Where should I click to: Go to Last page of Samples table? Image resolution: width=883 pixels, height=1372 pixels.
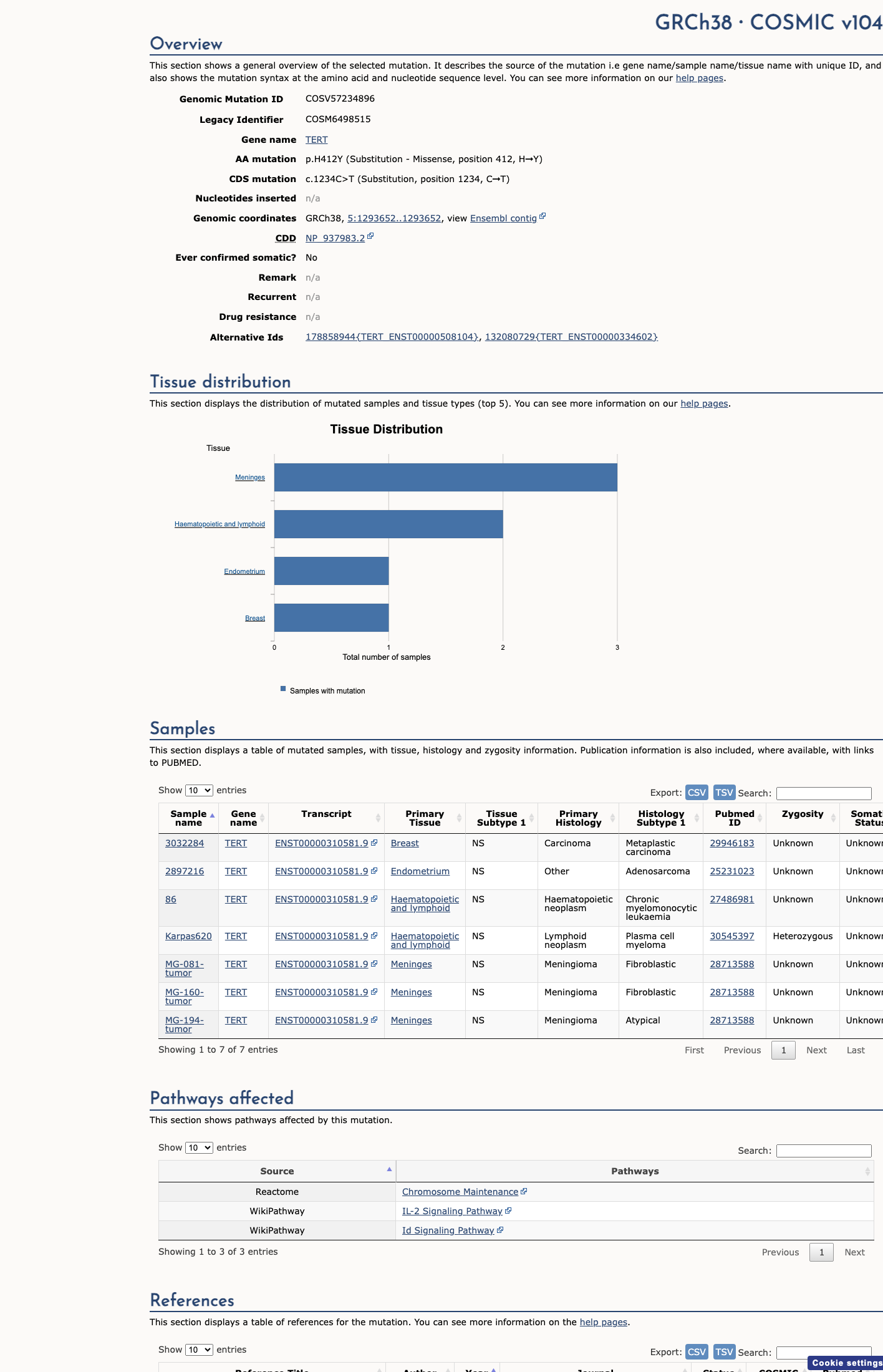pyautogui.click(x=856, y=1050)
